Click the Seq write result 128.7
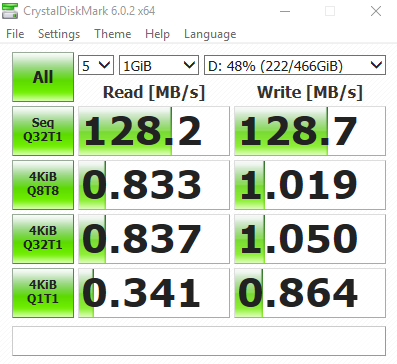This screenshot has width=397, height=364. [x=310, y=131]
